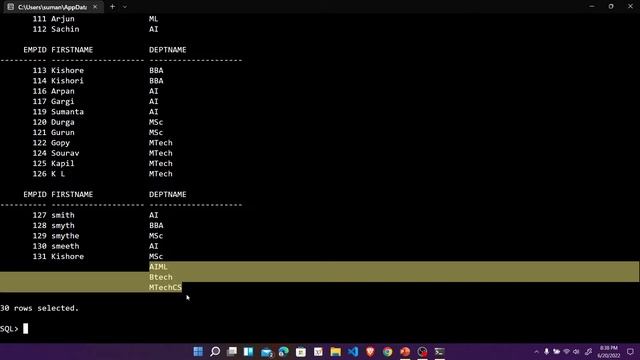Click the name Durga in row 120
The width and height of the screenshot is (640, 360).
63,122
